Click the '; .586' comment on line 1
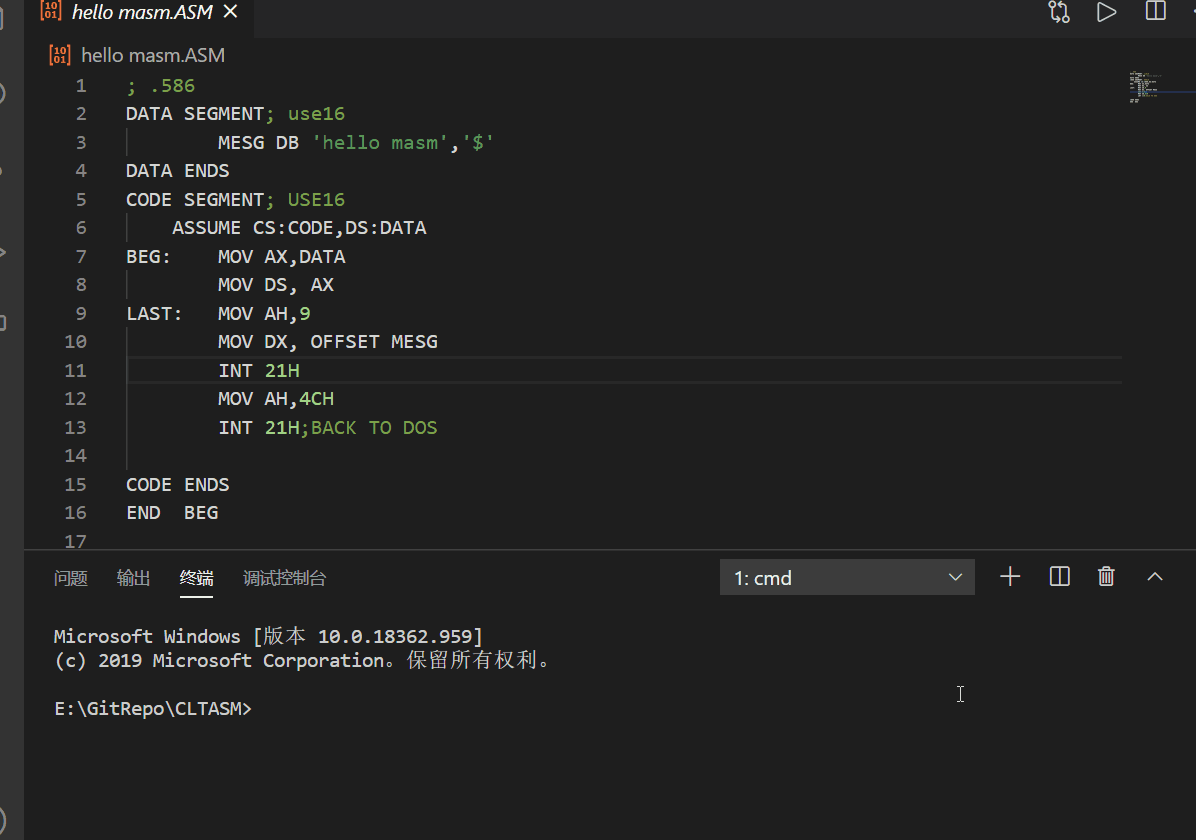Image resolution: width=1196 pixels, height=840 pixels. pyautogui.click(x=161, y=85)
